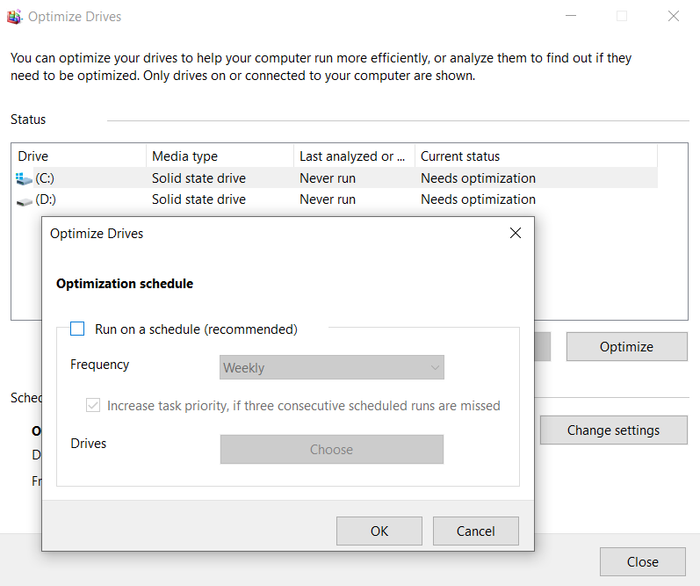Close the Optimization schedule dialog with X
The image size is (700, 586).
(x=515, y=233)
